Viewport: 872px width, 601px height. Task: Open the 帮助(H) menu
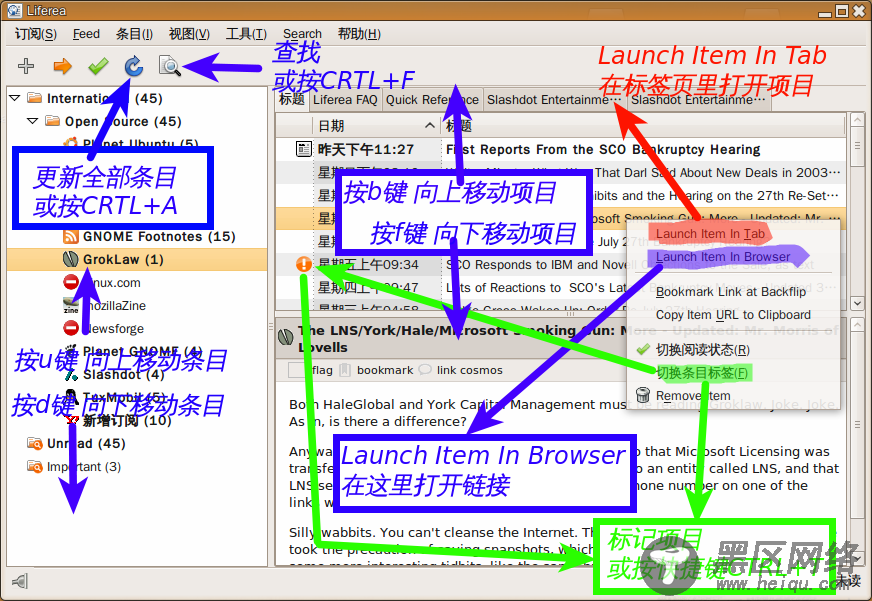[x=359, y=34]
